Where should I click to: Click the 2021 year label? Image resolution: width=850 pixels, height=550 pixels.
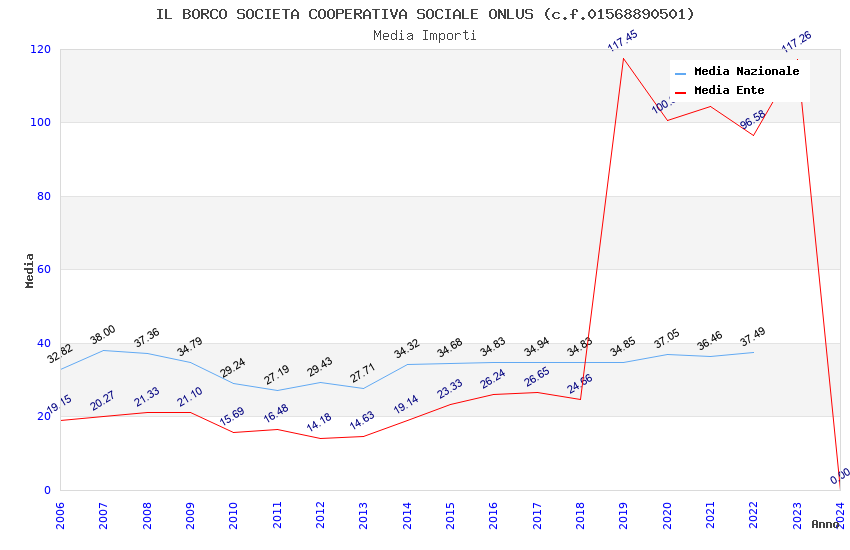pyautogui.click(x=711, y=515)
